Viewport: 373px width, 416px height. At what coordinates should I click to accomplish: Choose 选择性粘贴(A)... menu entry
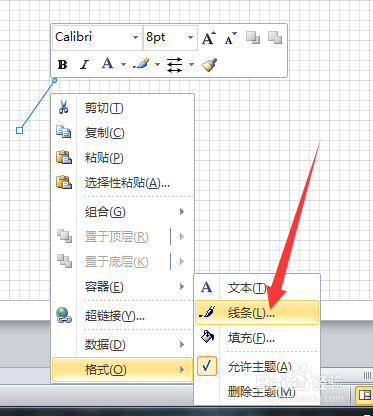(x=122, y=183)
